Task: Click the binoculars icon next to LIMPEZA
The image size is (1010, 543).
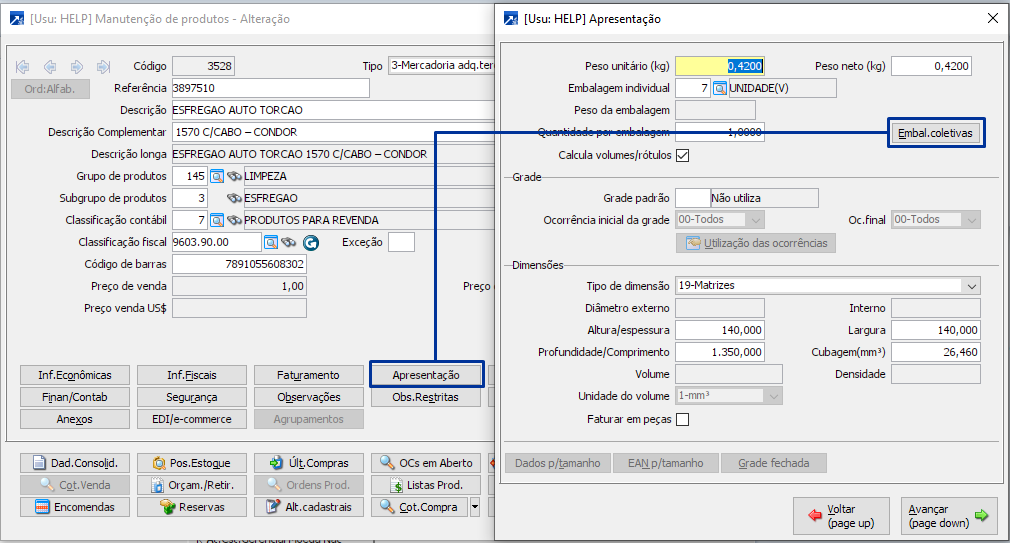Action: pos(234,176)
